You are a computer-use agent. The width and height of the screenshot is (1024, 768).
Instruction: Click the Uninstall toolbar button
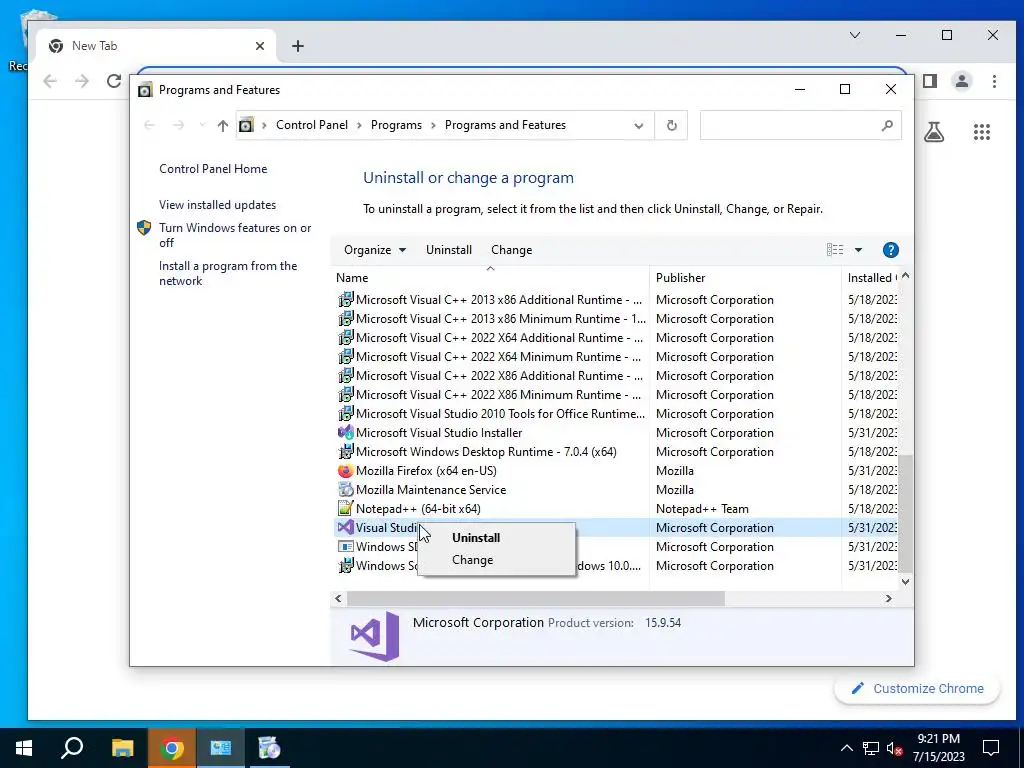coord(449,249)
